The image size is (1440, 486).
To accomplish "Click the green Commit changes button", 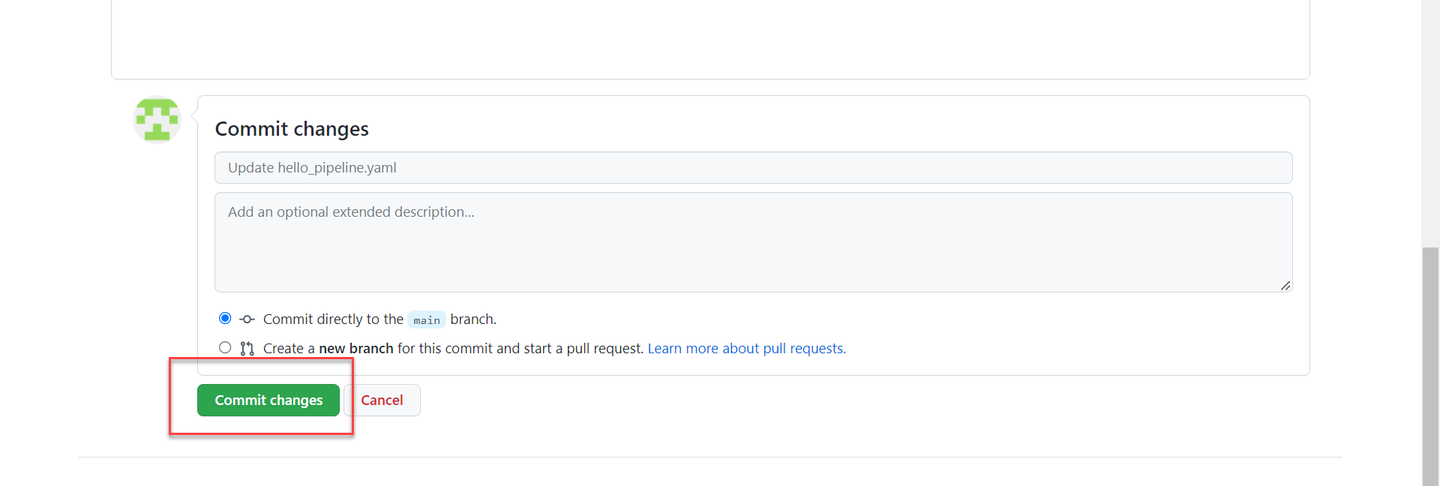I will coord(268,400).
